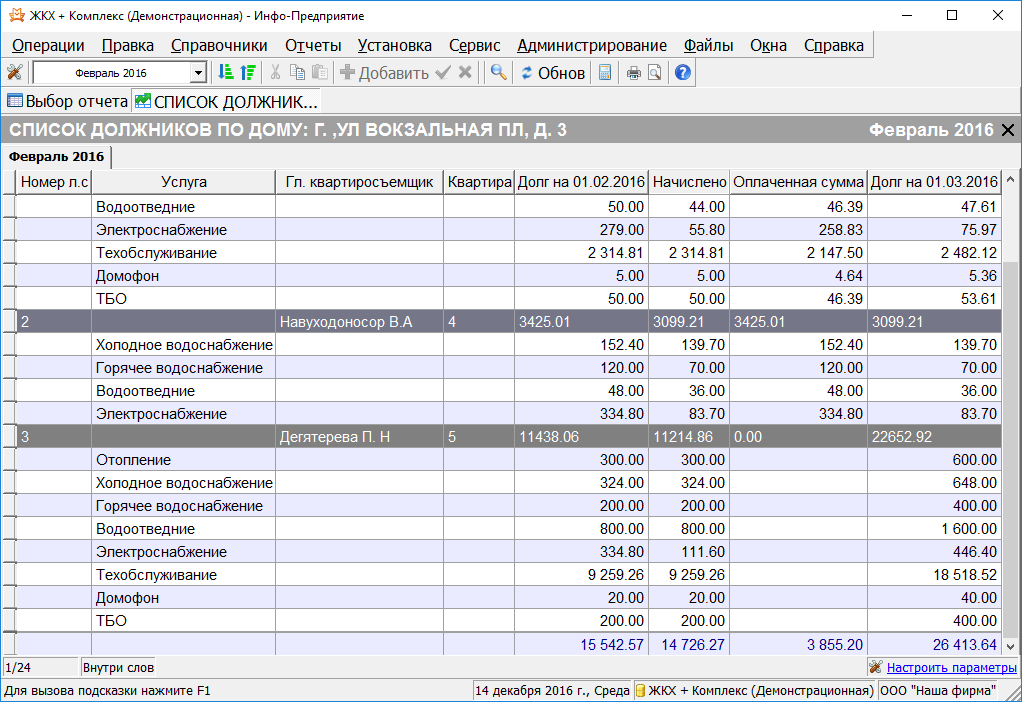Select the Дегятерева П. Н group row
This screenshot has height=702, width=1022.
coord(508,437)
